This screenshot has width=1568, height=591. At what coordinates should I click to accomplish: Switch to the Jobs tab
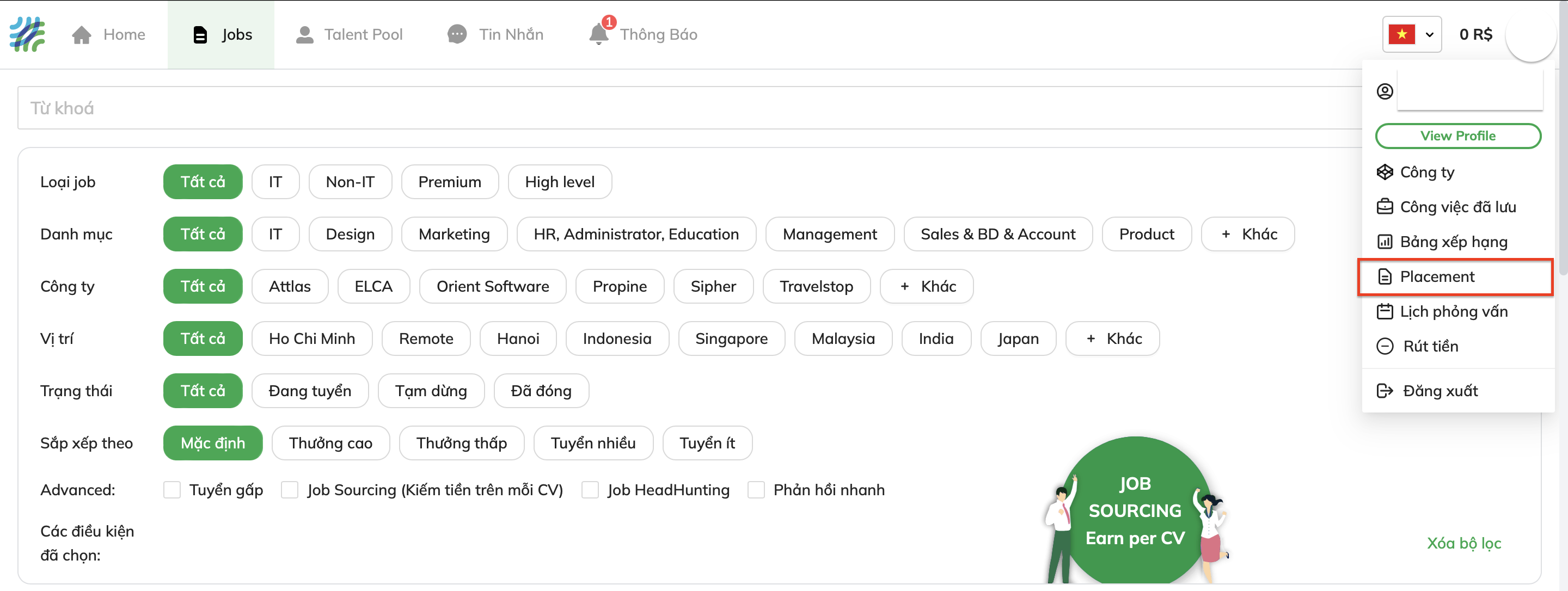221,34
